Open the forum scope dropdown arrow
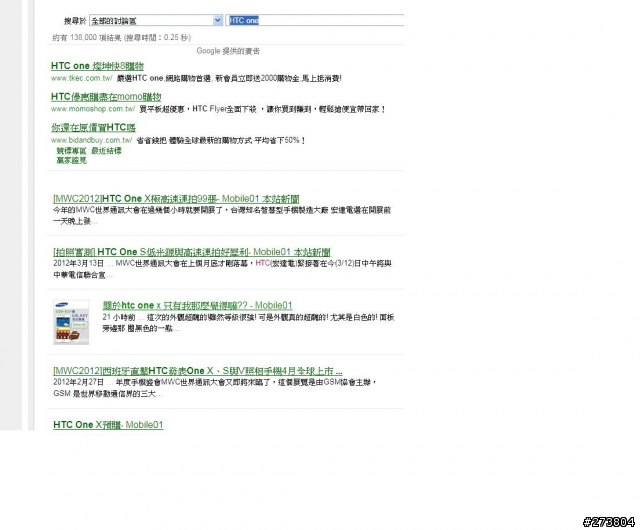 [218, 20]
